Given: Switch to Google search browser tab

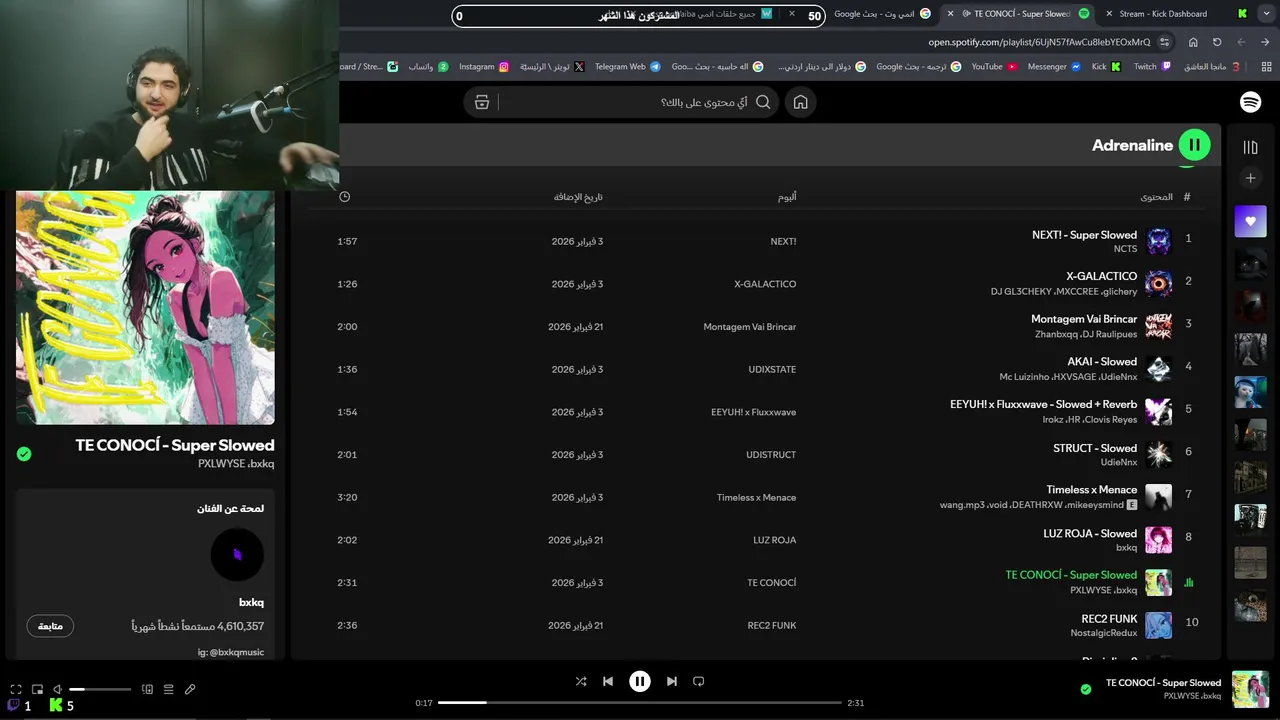Looking at the screenshot, I should 882,14.
